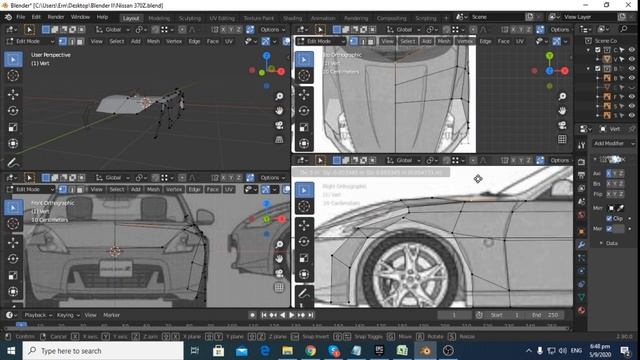Click the End frame field showing 250

tap(545, 315)
